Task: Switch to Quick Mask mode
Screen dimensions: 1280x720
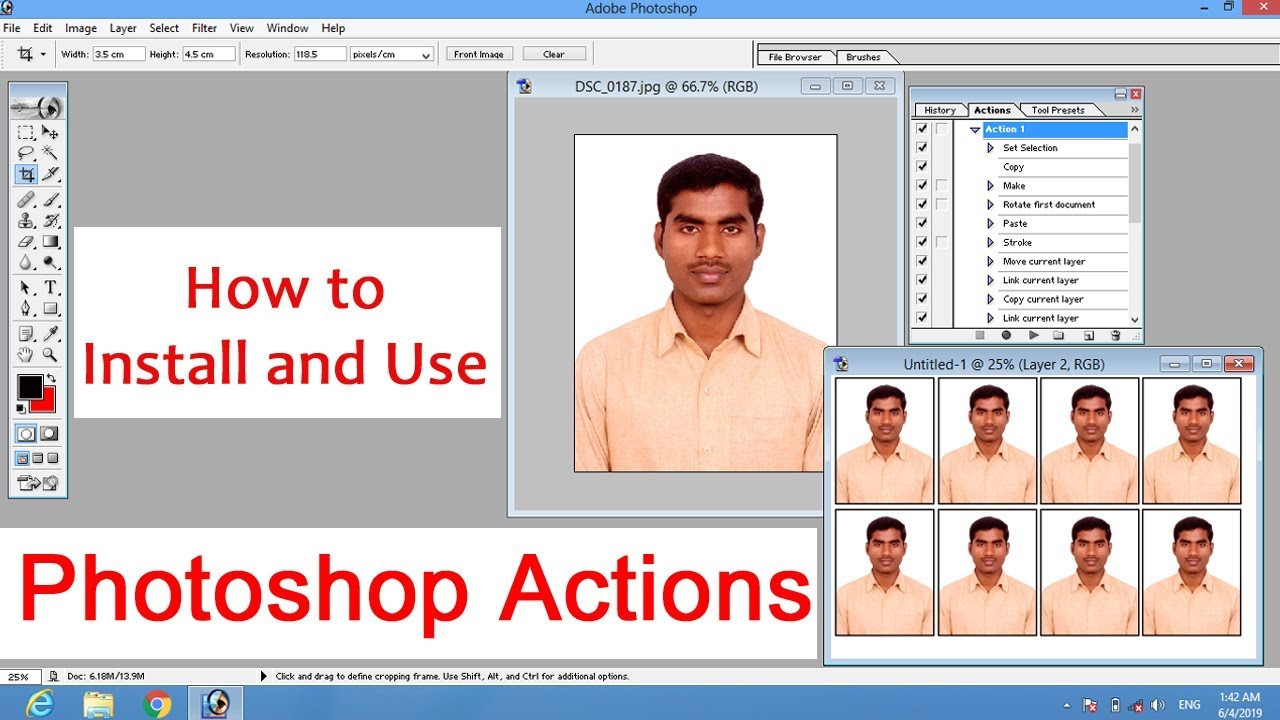Action: point(49,434)
